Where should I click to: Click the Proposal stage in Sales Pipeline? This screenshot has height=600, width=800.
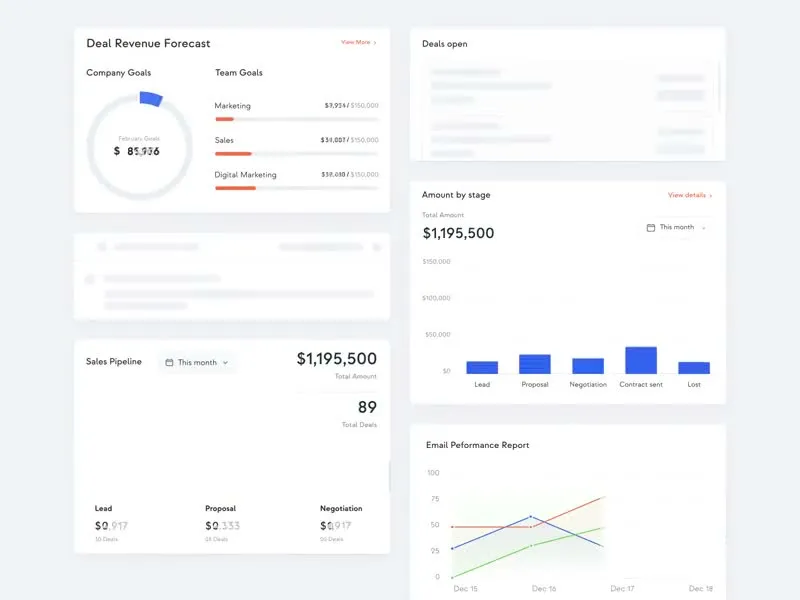point(222,523)
